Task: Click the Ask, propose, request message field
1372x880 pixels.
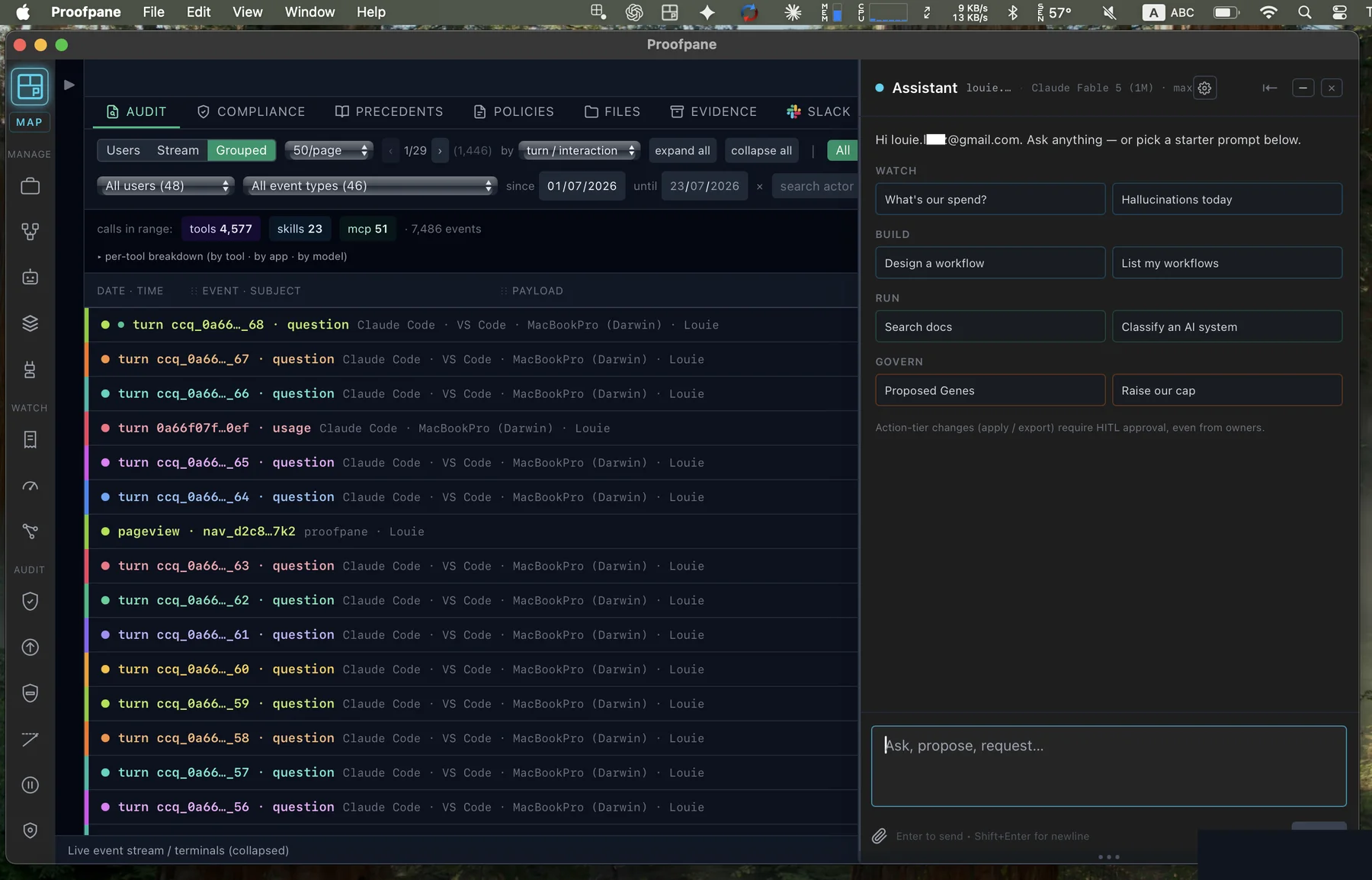Action: pos(1108,766)
